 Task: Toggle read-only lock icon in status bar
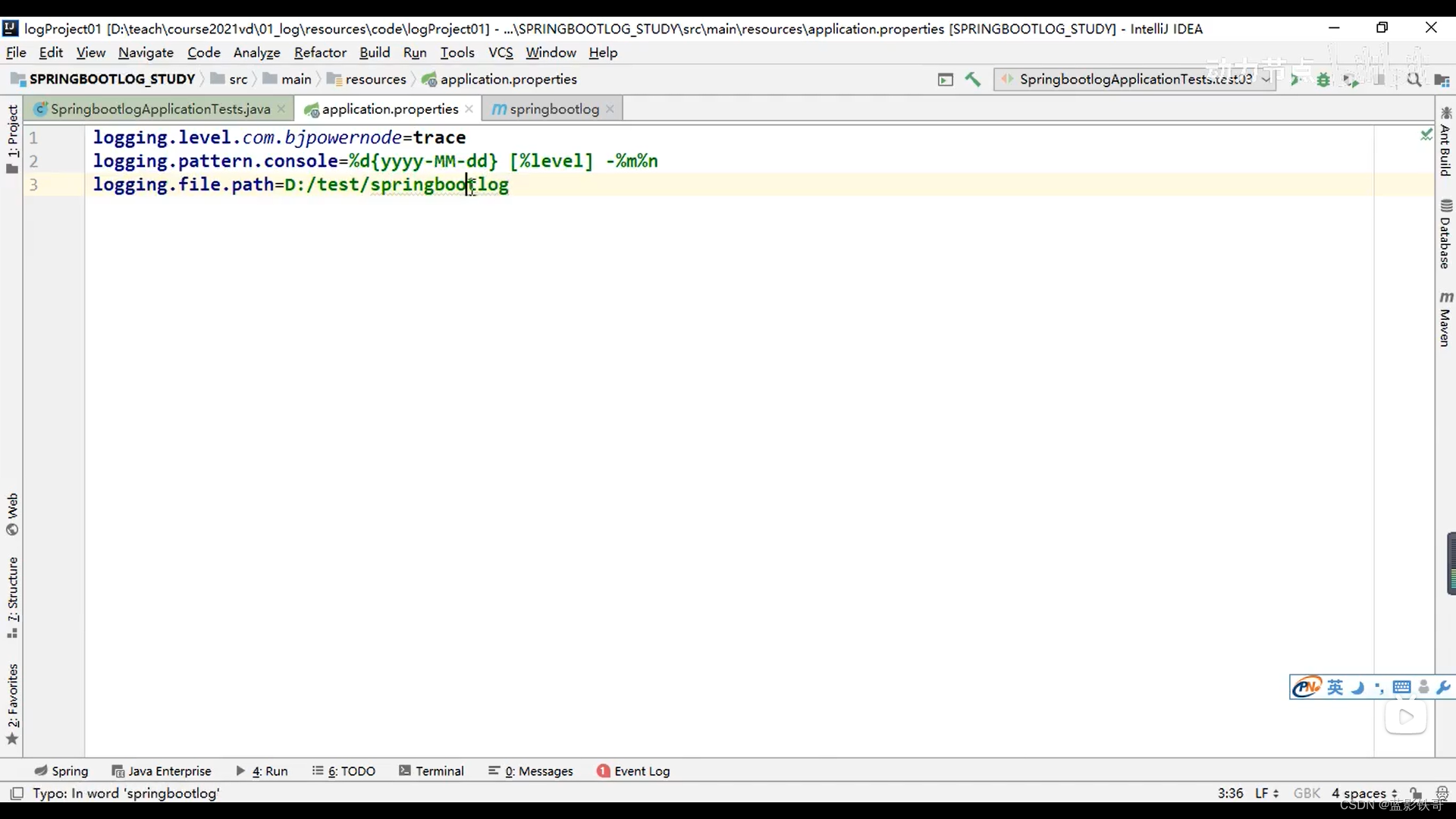pyautogui.click(x=1416, y=793)
